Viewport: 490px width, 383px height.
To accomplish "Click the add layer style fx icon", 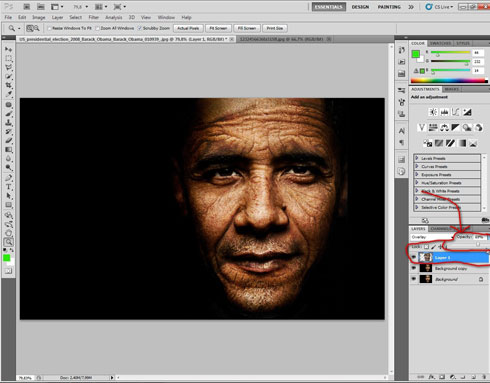I will (x=432, y=377).
